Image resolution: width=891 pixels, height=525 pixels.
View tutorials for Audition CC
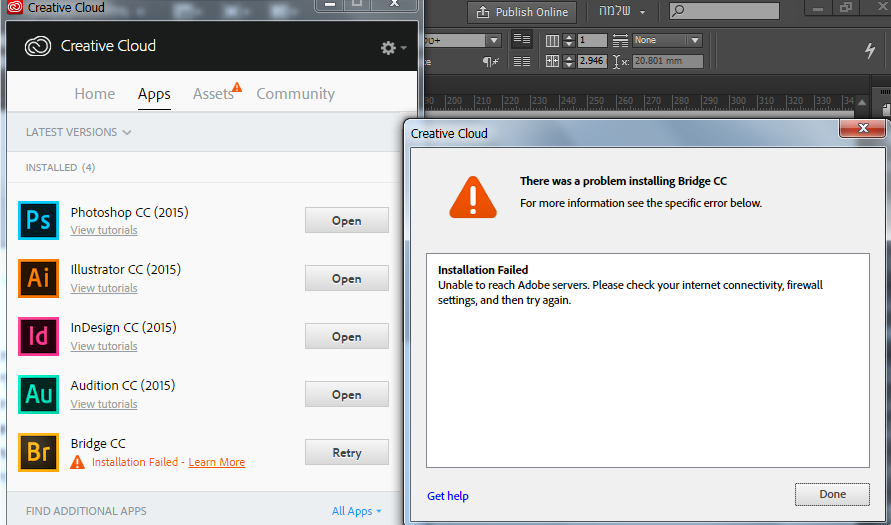click(104, 404)
